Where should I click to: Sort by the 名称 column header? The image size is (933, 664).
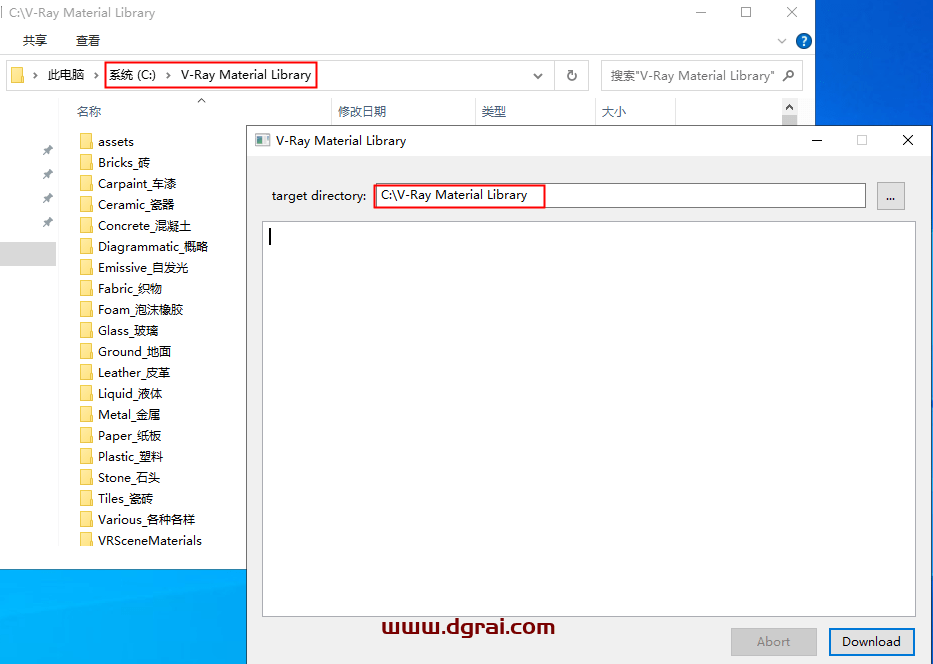click(89, 111)
